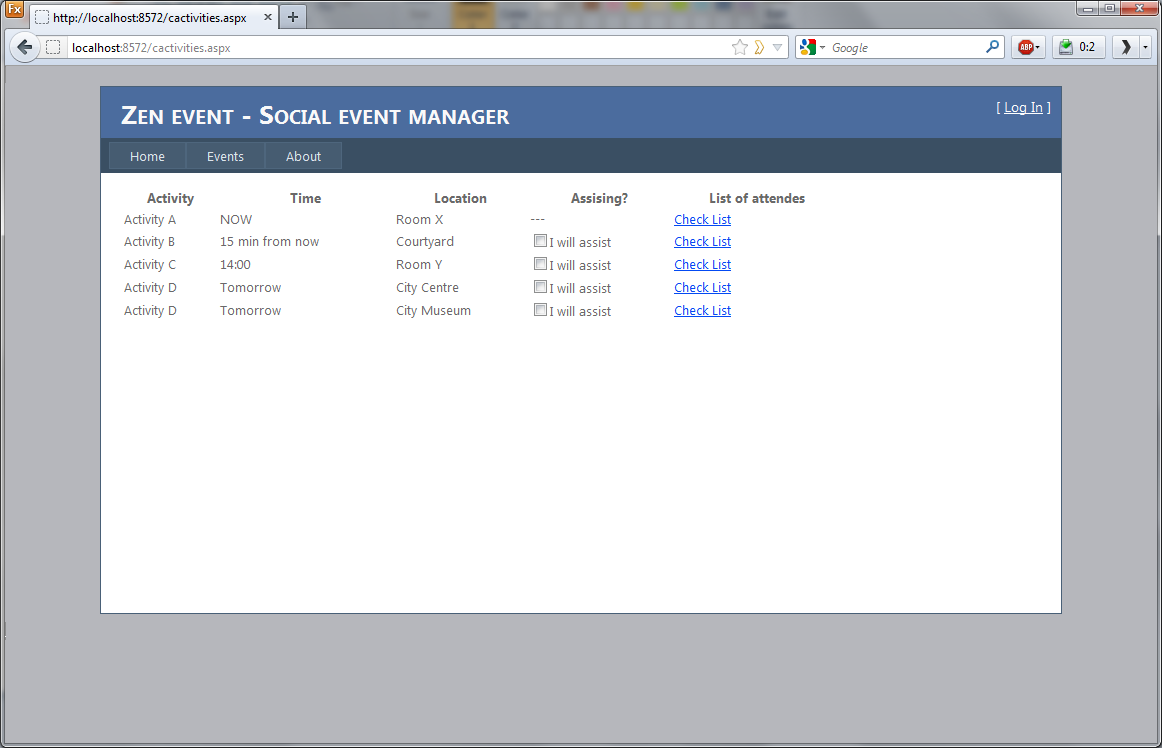Click the 'City Museum' location cell

pos(433,311)
